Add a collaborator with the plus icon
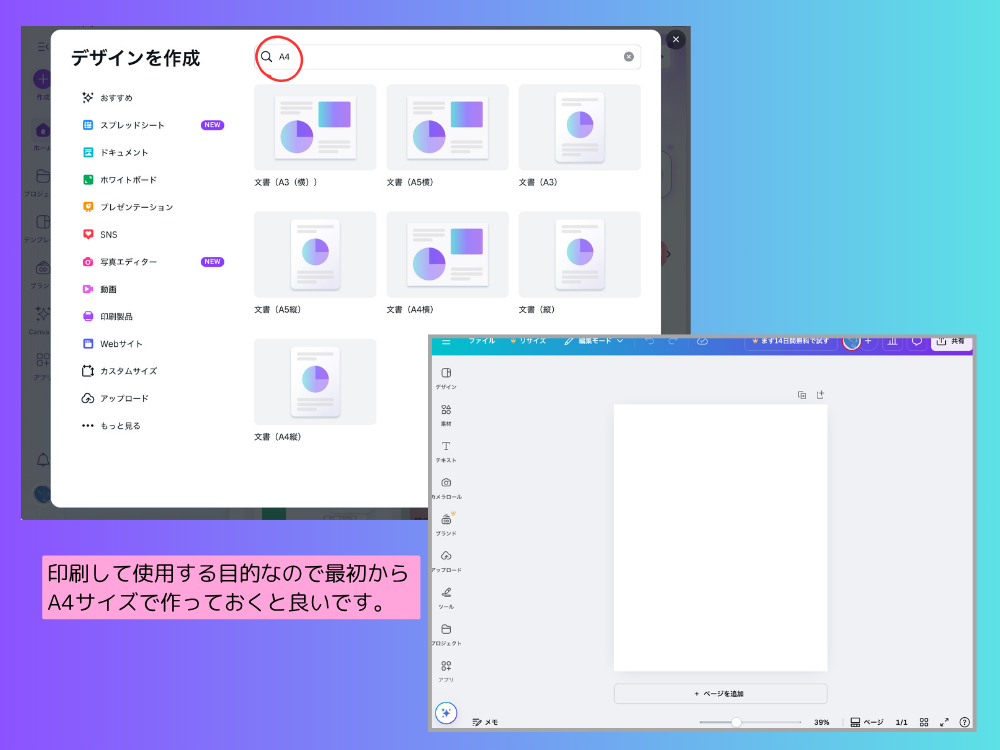This screenshot has width=1000, height=750. pyautogui.click(x=868, y=341)
